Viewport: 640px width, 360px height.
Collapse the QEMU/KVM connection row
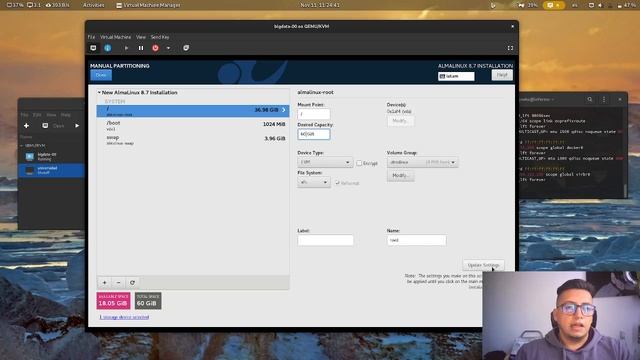point(22,146)
